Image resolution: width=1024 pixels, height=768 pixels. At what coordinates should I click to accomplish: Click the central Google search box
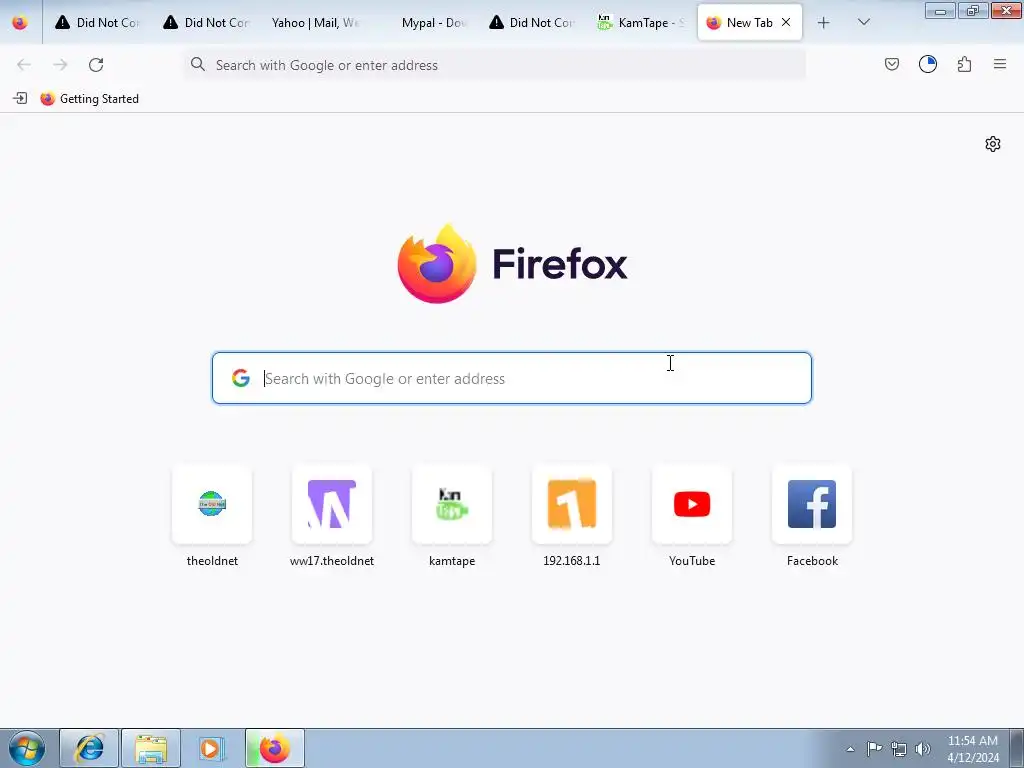coord(512,378)
